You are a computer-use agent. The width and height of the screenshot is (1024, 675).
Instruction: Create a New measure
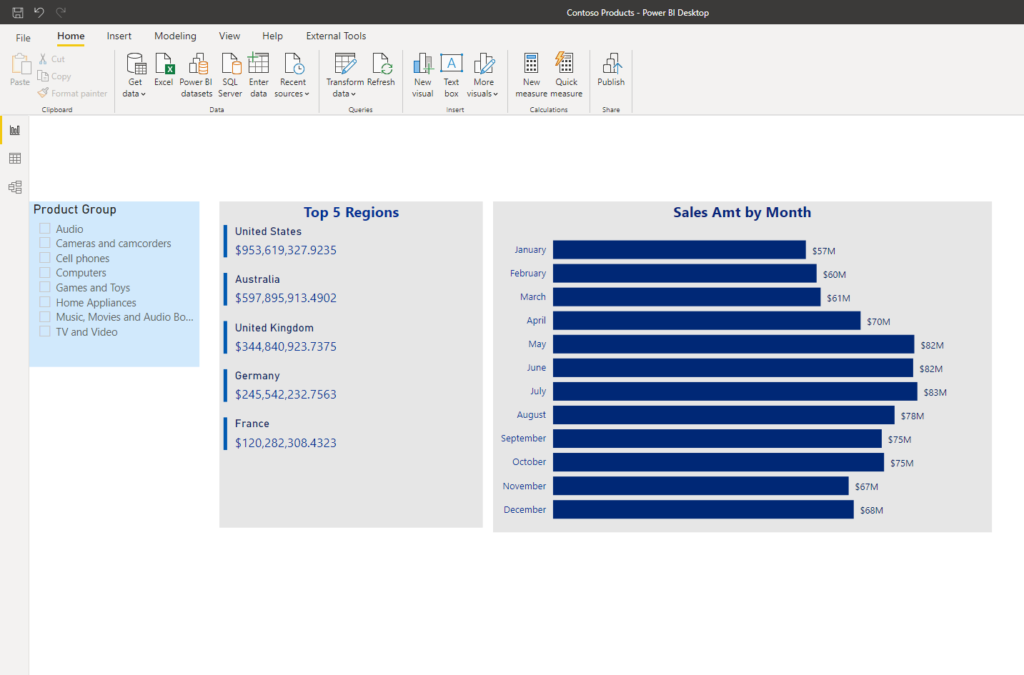pos(531,75)
